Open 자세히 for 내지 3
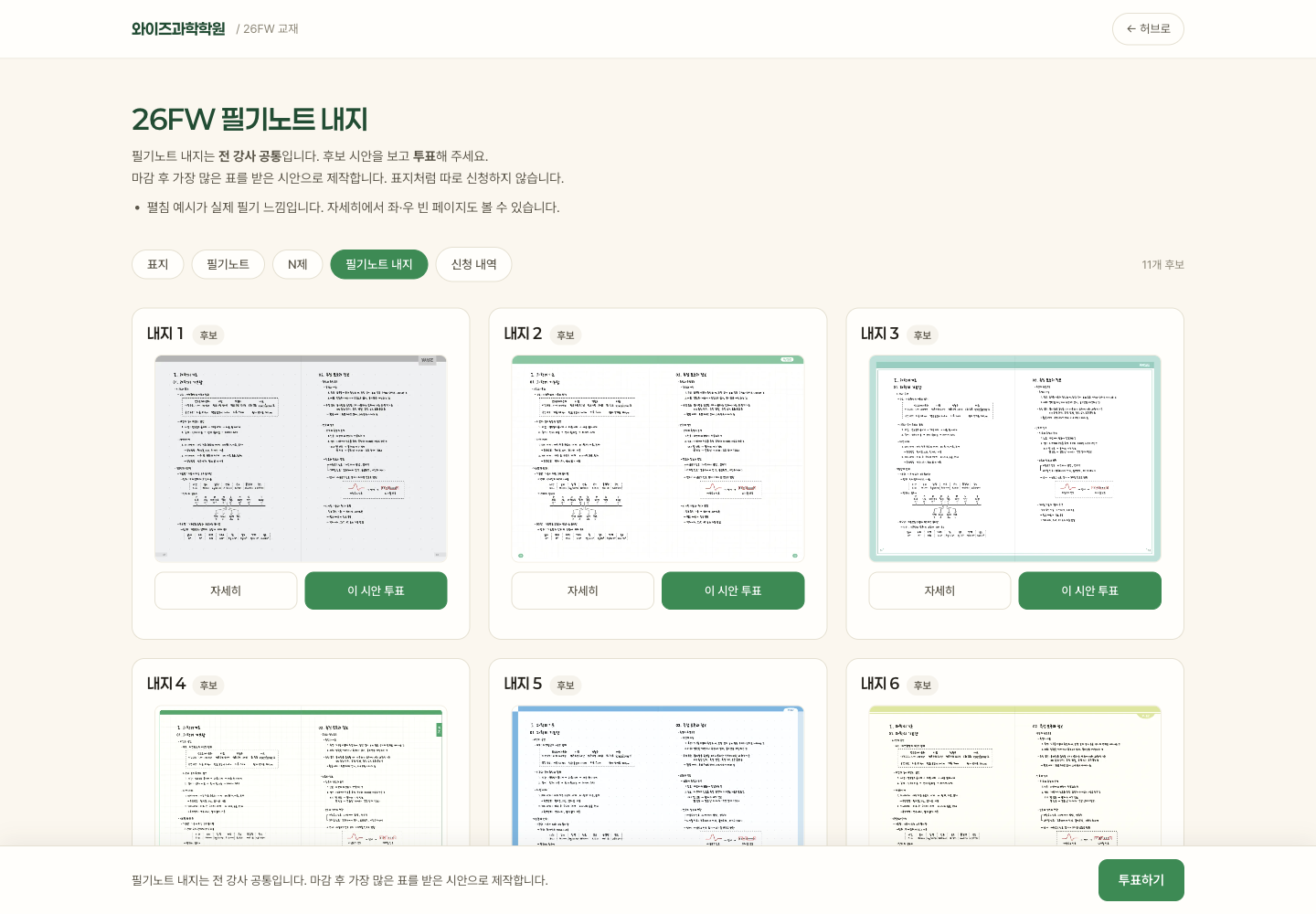This screenshot has width=1316, height=914. 939,590
